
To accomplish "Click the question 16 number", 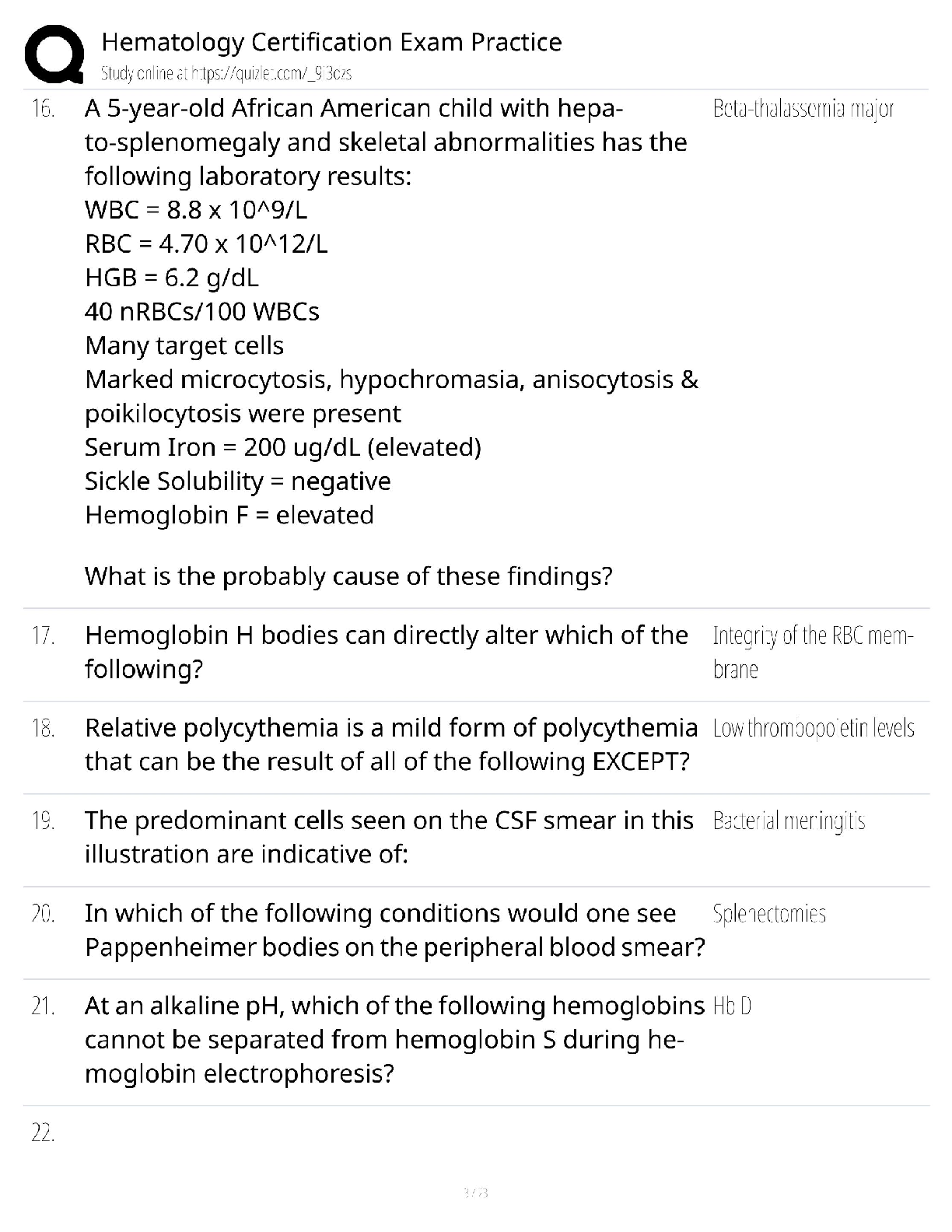I will [43, 108].
